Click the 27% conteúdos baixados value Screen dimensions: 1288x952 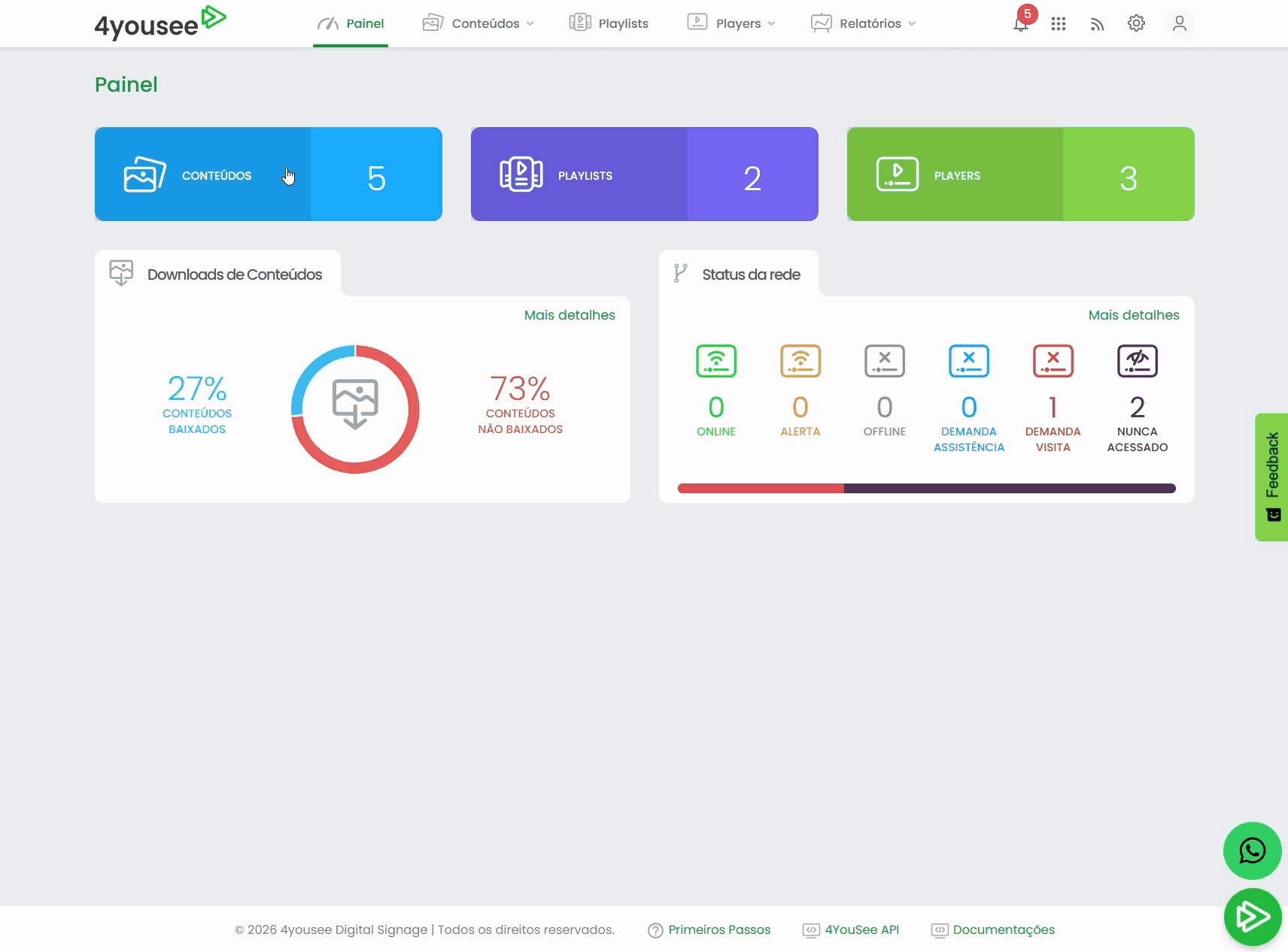coord(197,388)
